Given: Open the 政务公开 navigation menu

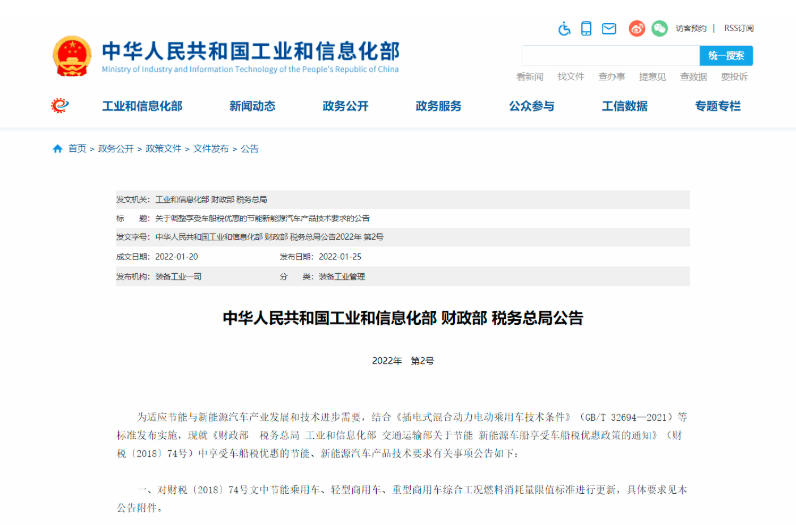Looking at the screenshot, I should click(346, 106).
